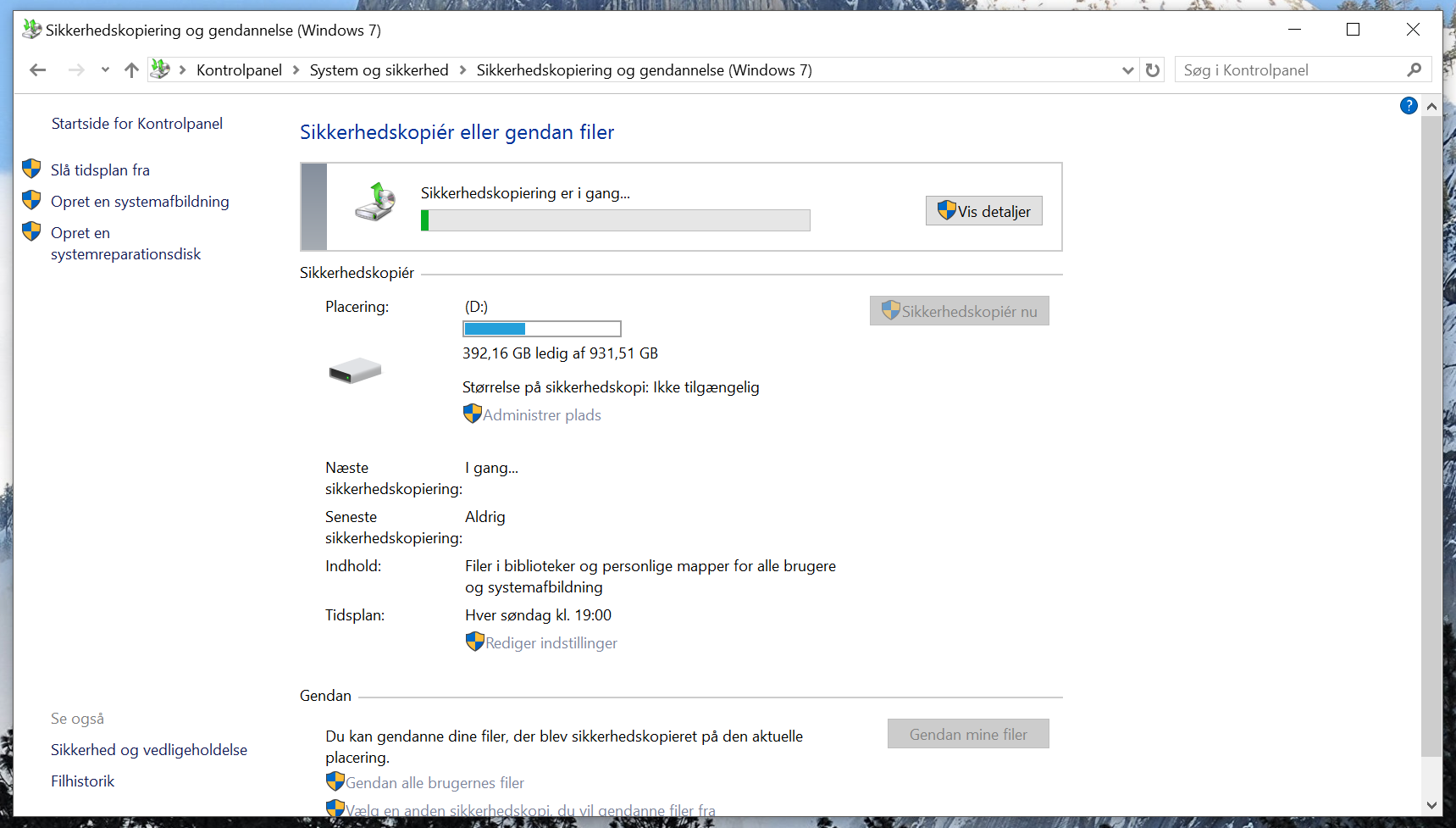Click the Forward navigation arrow

(76, 70)
